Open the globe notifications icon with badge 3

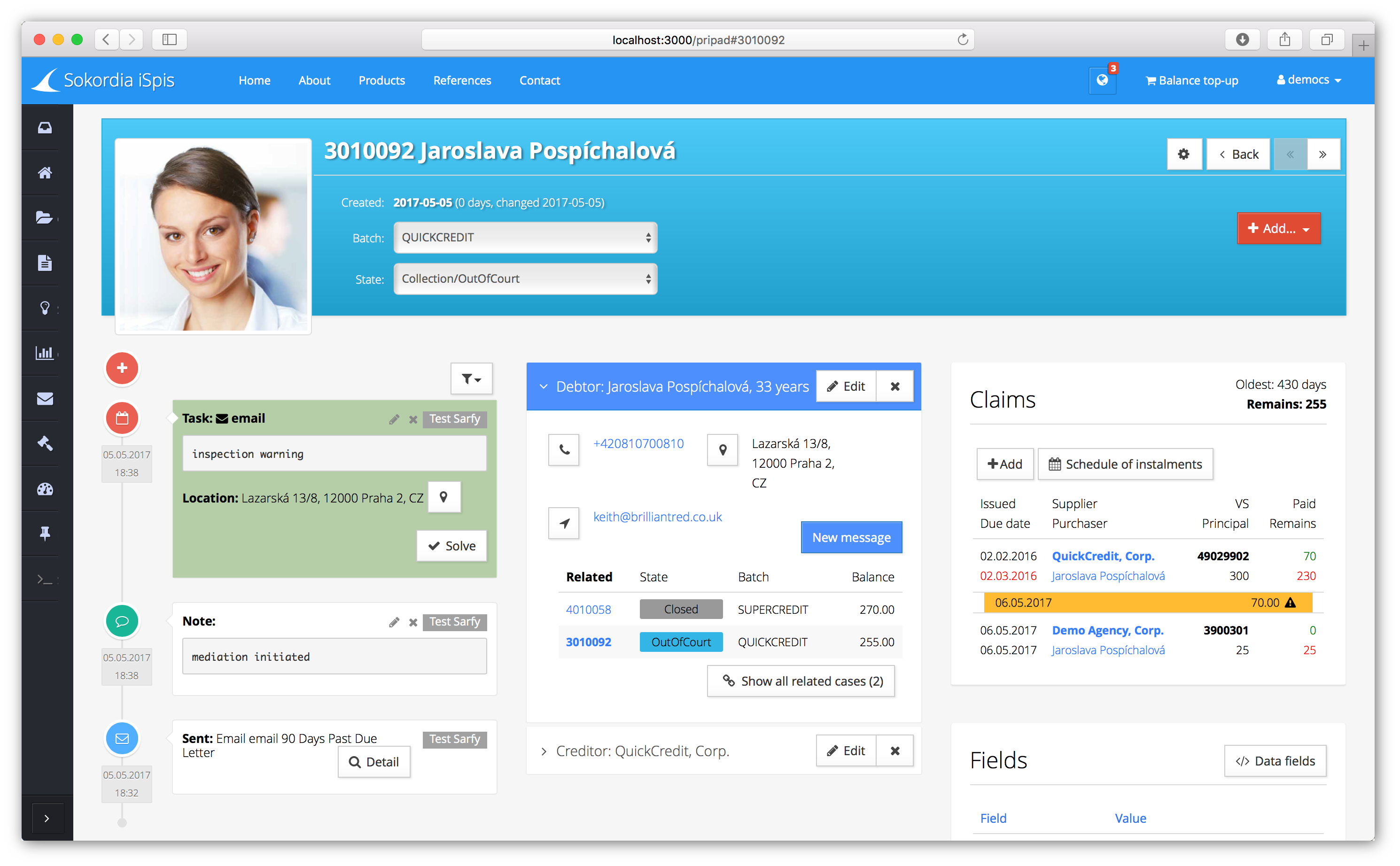coord(1103,80)
